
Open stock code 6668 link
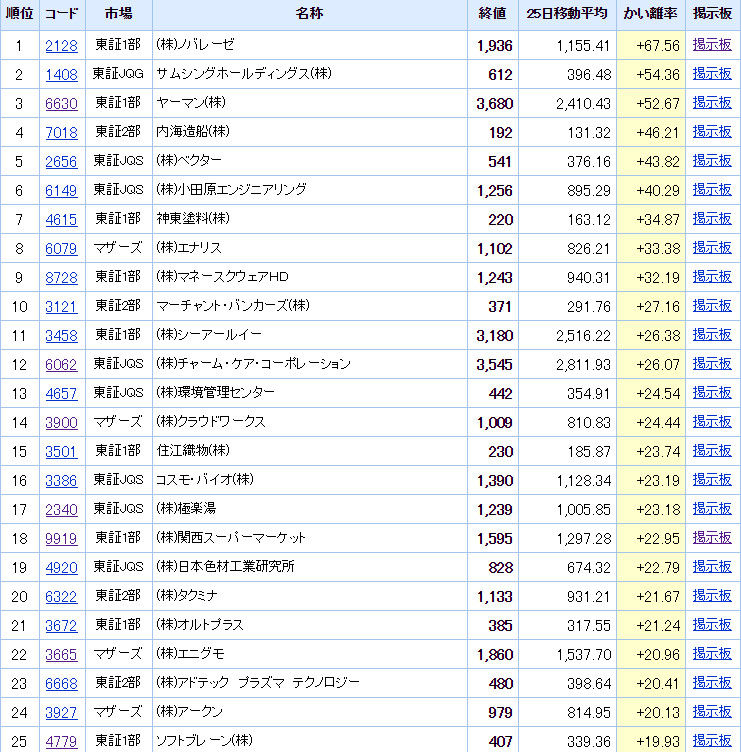61,684
